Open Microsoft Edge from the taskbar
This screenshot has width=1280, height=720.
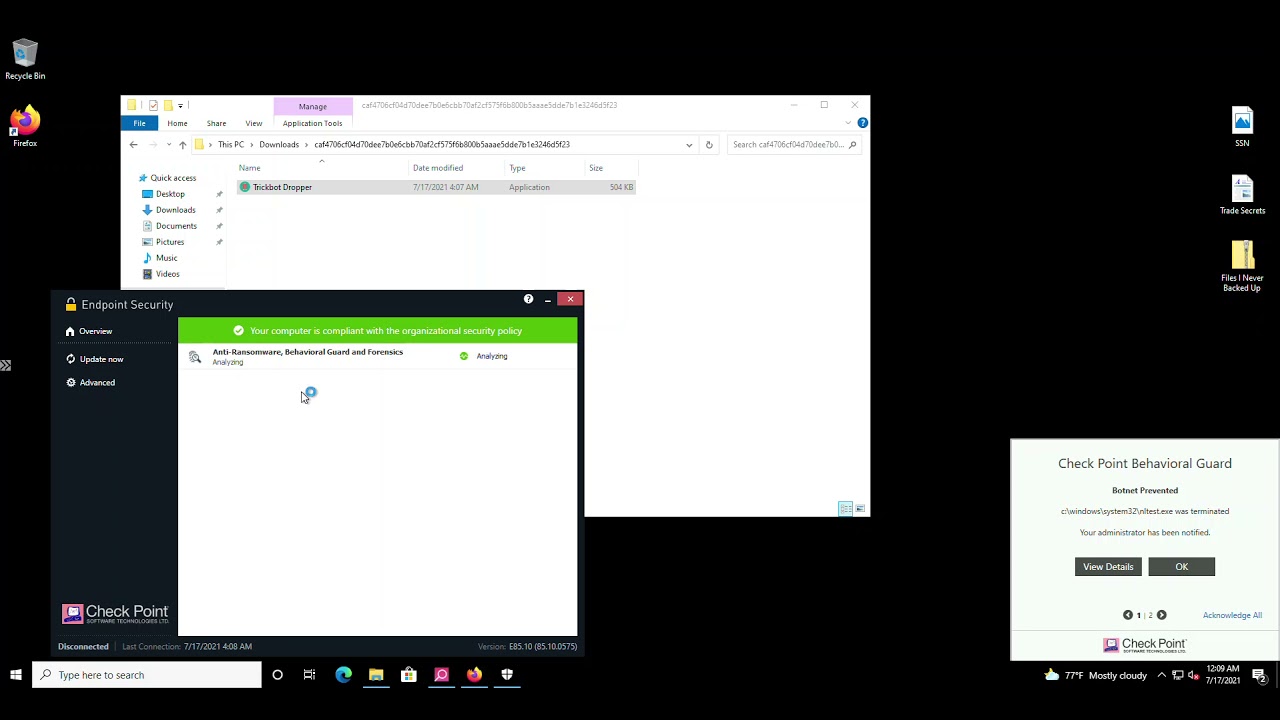(343, 675)
